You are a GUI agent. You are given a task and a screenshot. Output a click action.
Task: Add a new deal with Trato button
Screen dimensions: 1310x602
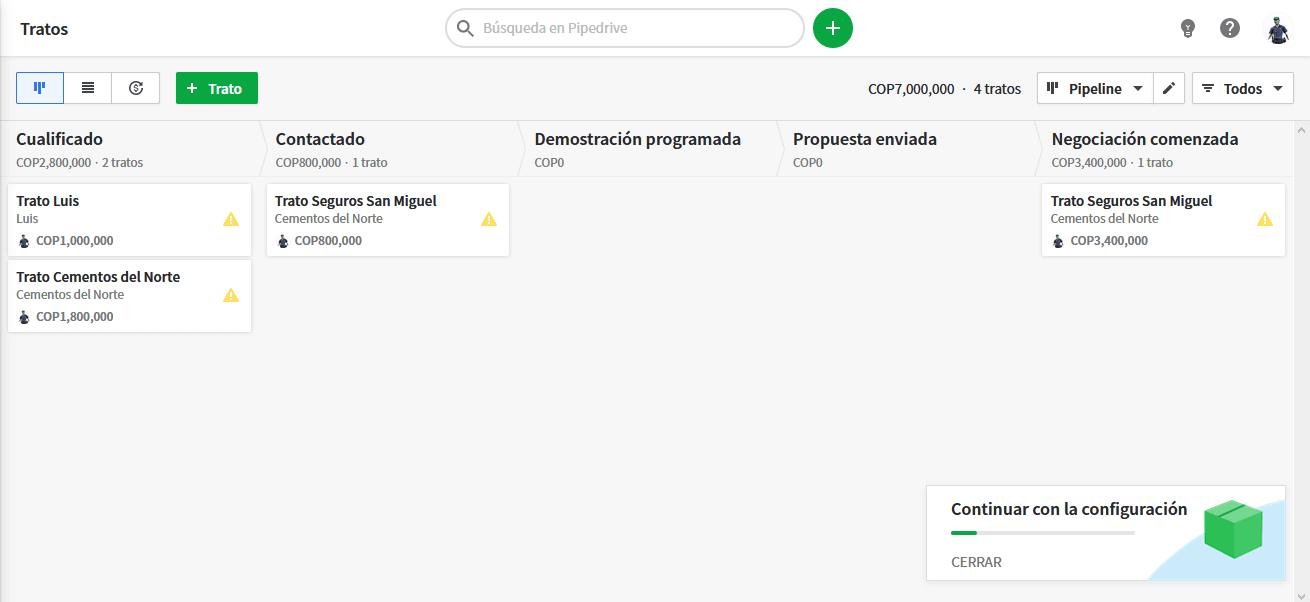point(217,88)
